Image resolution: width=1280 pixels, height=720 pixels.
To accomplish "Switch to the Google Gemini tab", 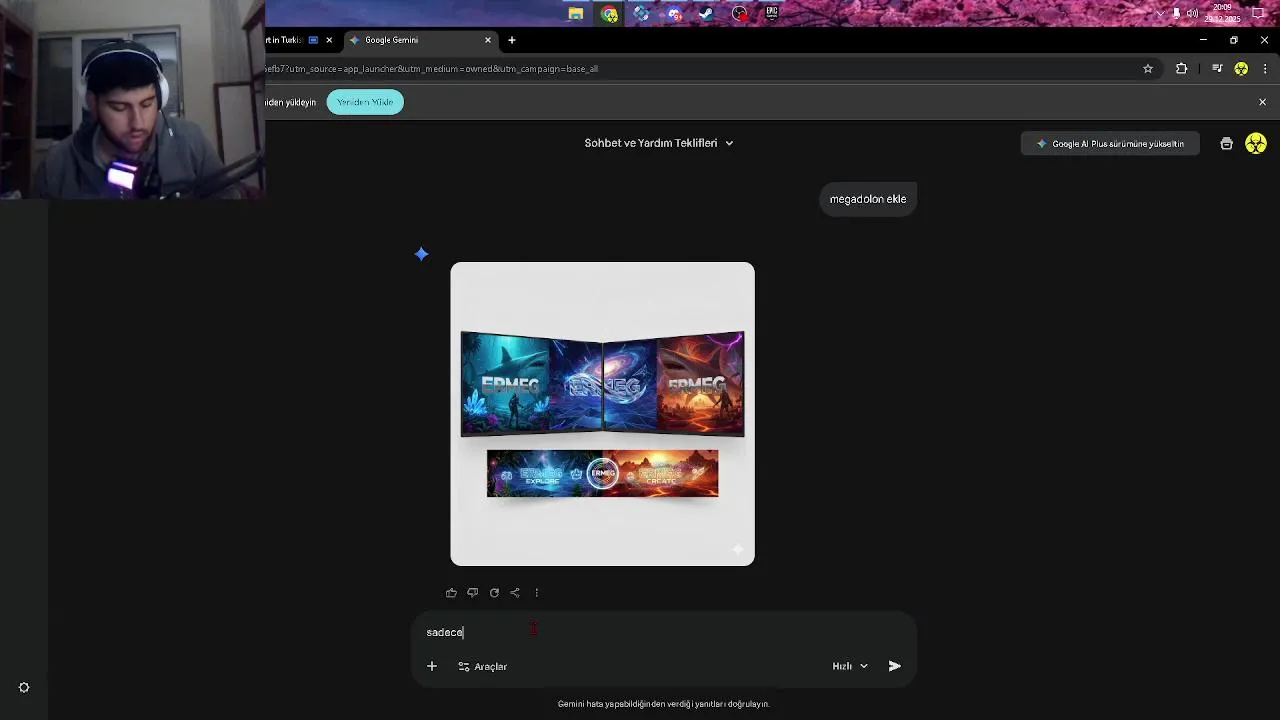I will [x=420, y=40].
